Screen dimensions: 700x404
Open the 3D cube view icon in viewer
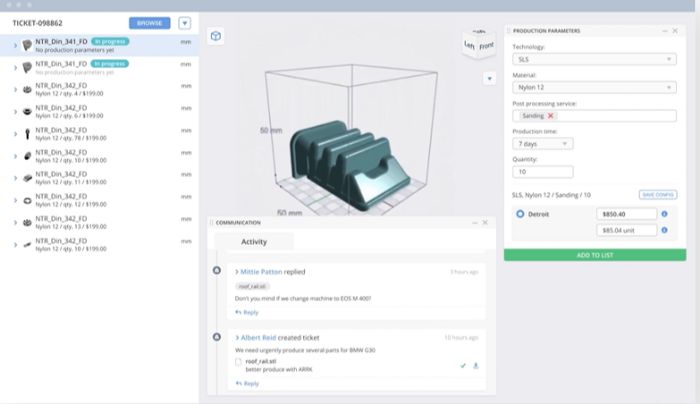point(216,36)
